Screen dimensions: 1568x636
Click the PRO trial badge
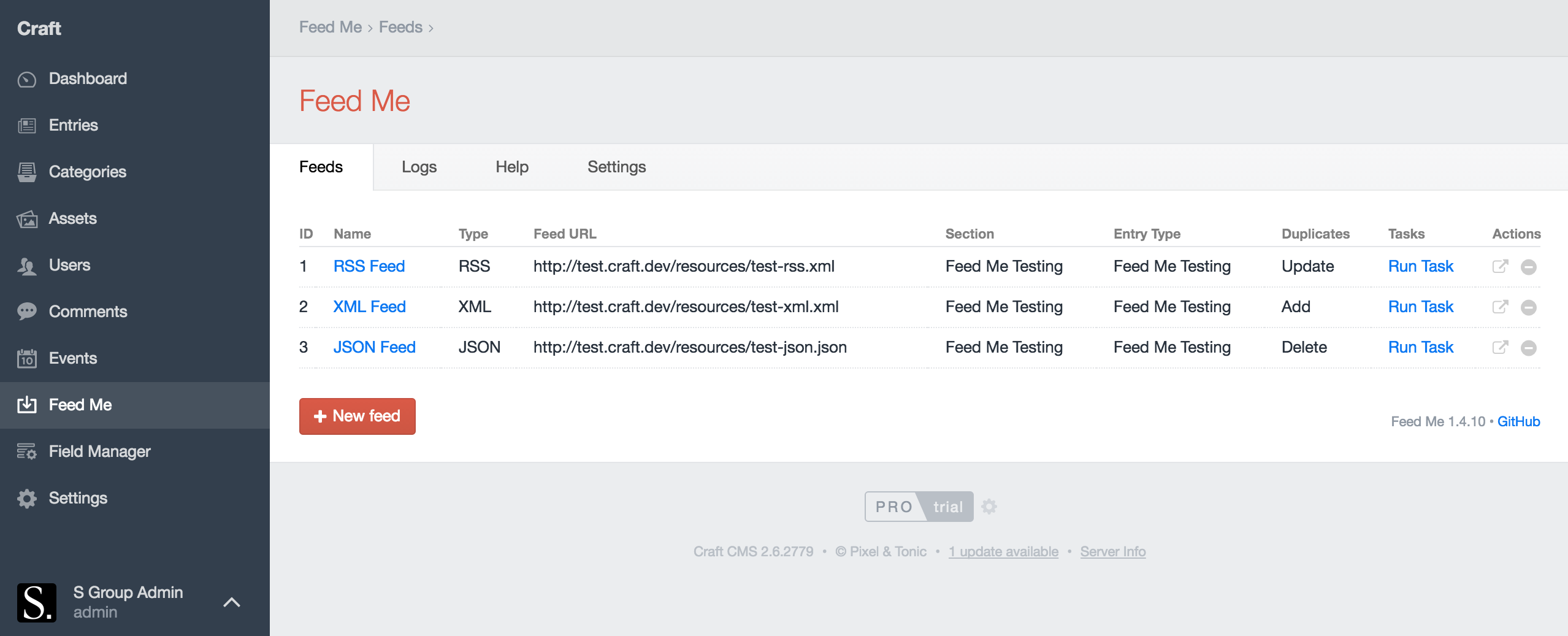(x=919, y=507)
